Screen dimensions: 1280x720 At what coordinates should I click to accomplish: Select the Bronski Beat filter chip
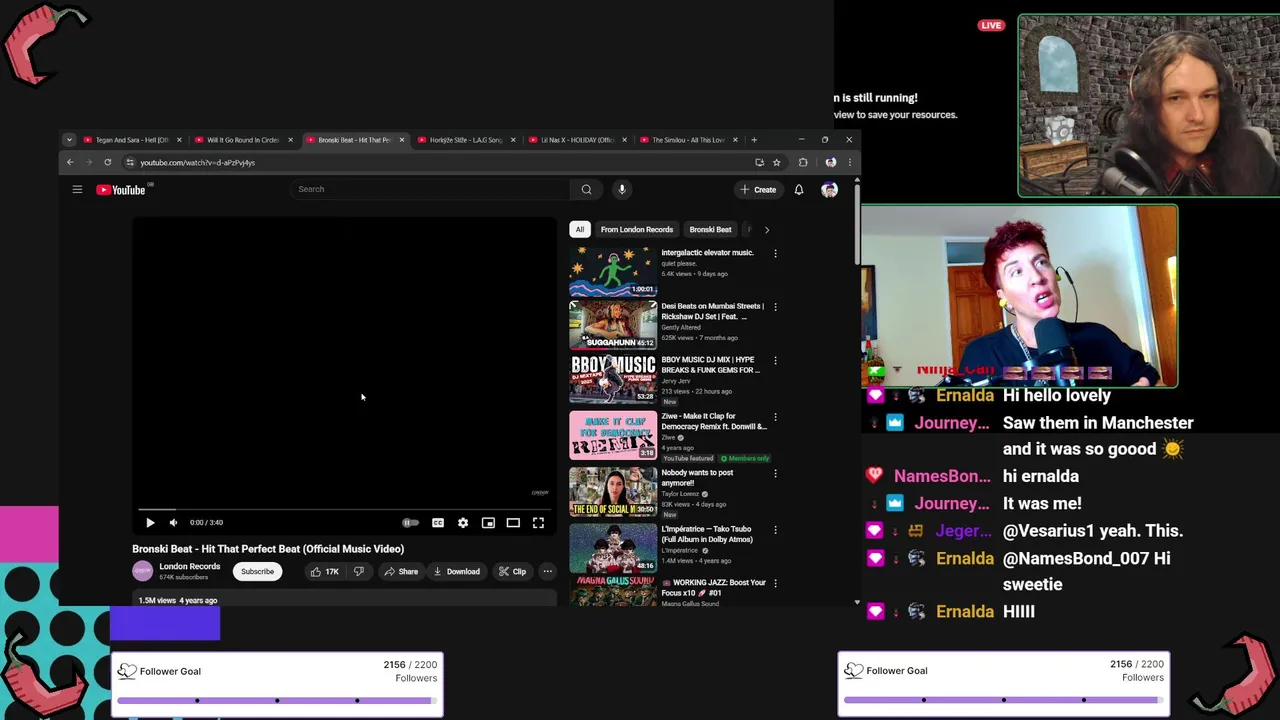click(710, 229)
